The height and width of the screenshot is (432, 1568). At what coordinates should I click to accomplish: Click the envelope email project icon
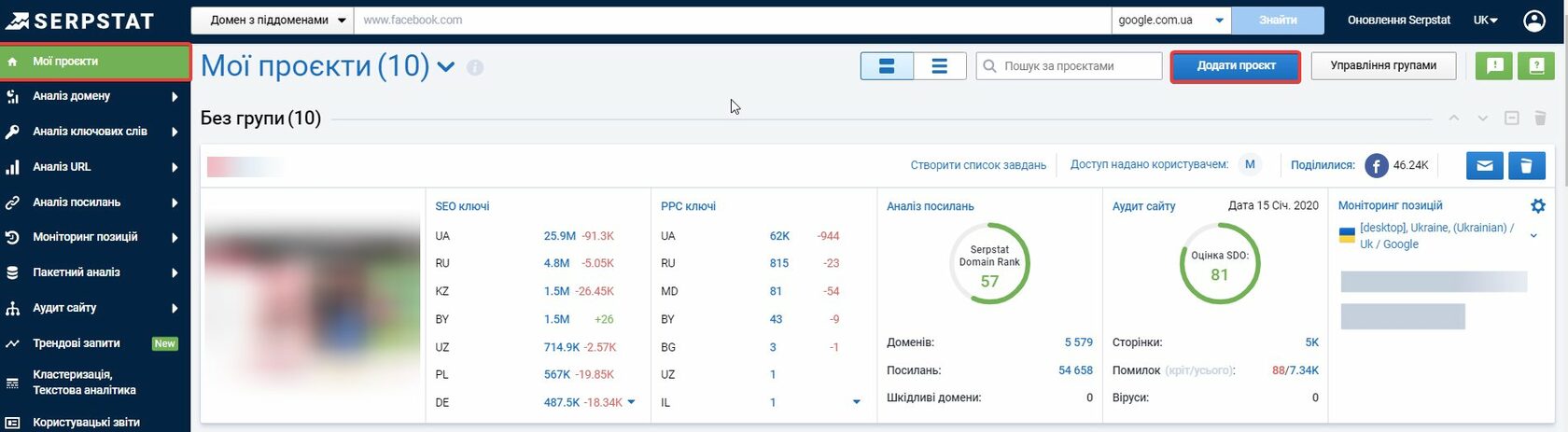click(1484, 165)
